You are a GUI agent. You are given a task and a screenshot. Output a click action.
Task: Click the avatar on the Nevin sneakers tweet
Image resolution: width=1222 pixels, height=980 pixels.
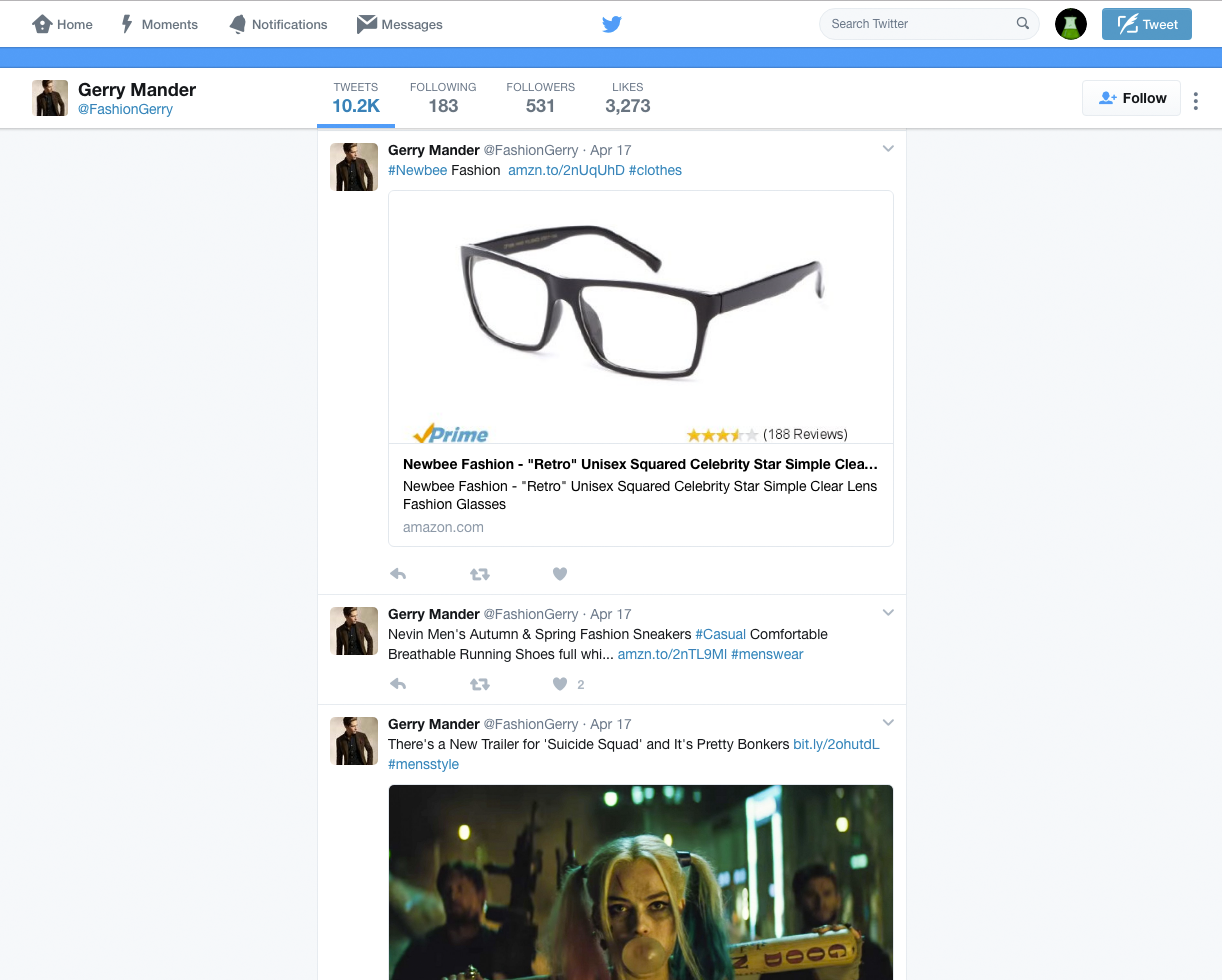coord(354,631)
